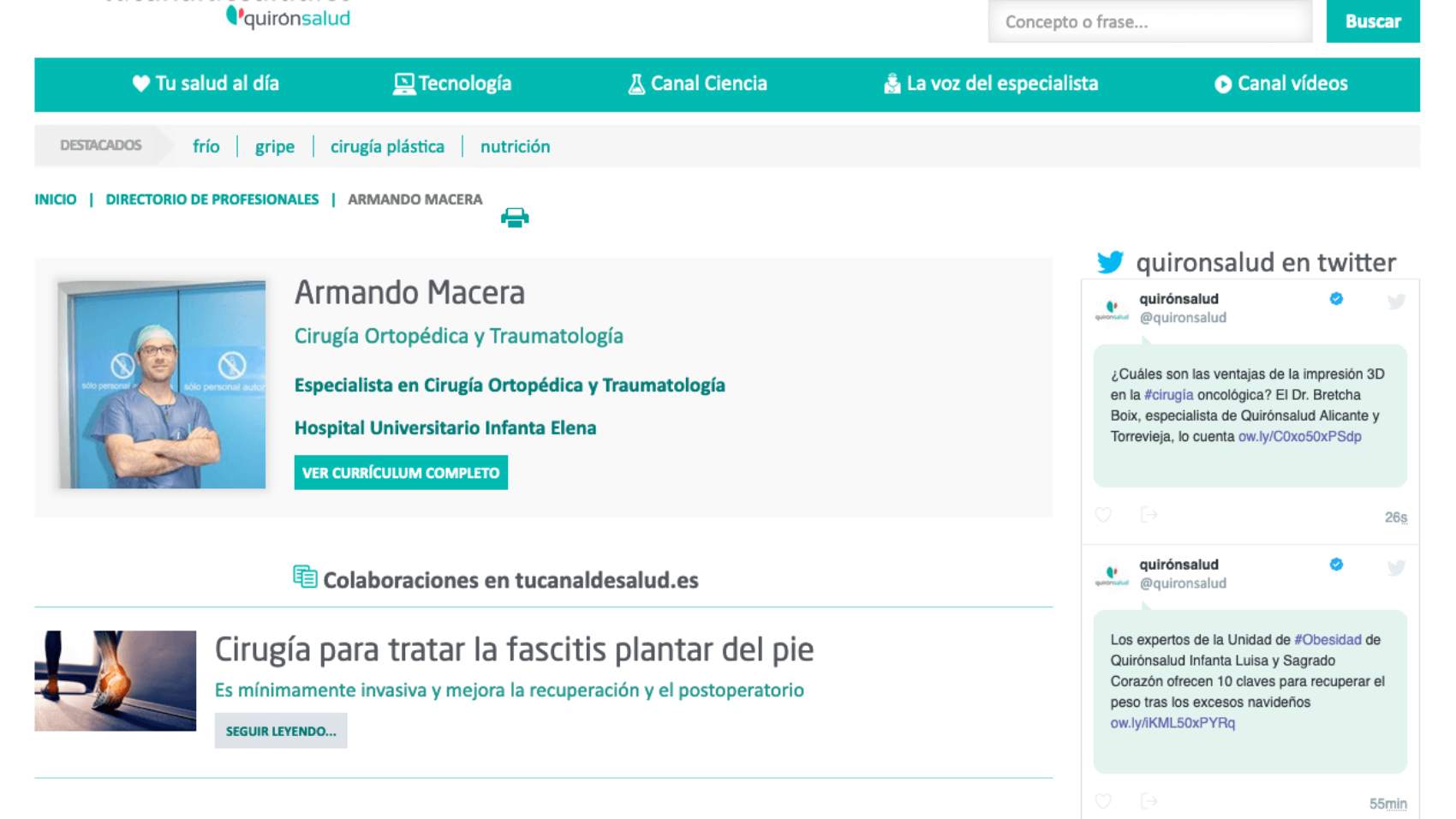Click Especialista en Cirugía Ortopédica y Traumatología text
This screenshot has height=819, width=1456.
(x=510, y=386)
